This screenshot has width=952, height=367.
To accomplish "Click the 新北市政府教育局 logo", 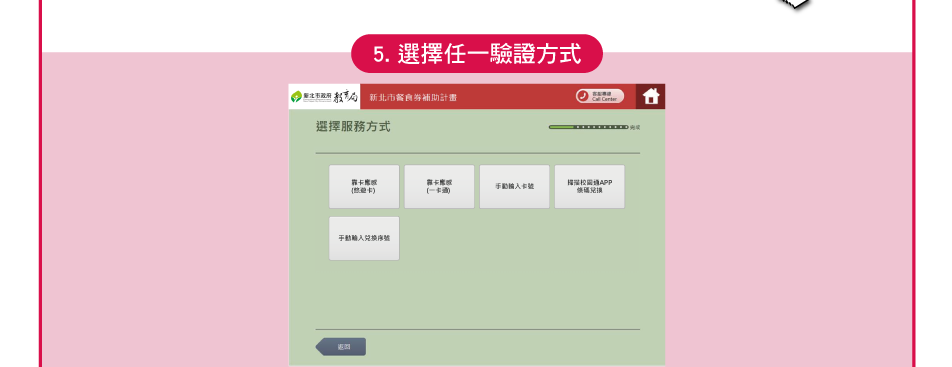I will pyautogui.click(x=324, y=97).
